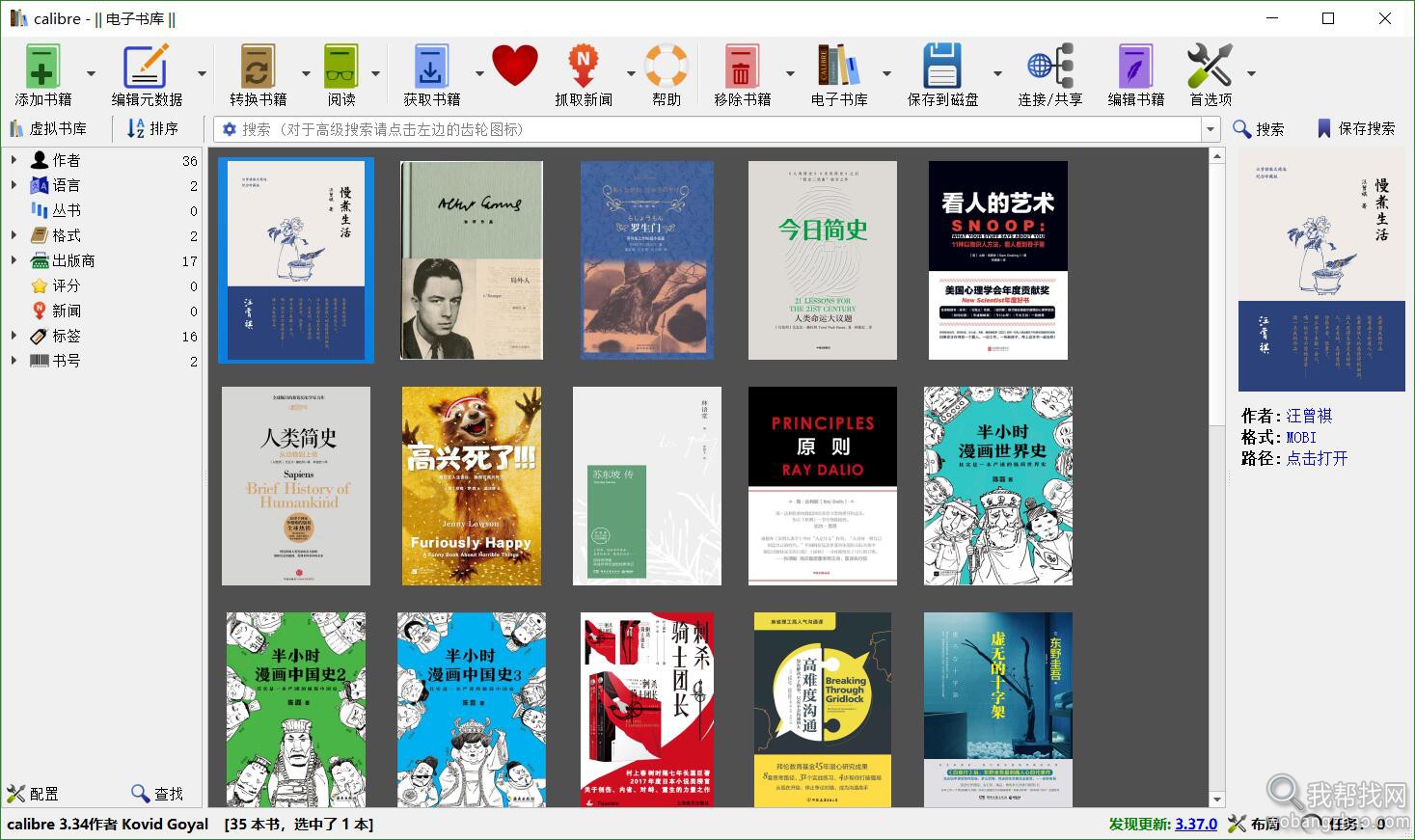Click the 作者 authors icon in tag browser
This screenshot has width=1415, height=840.
coord(40,160)
